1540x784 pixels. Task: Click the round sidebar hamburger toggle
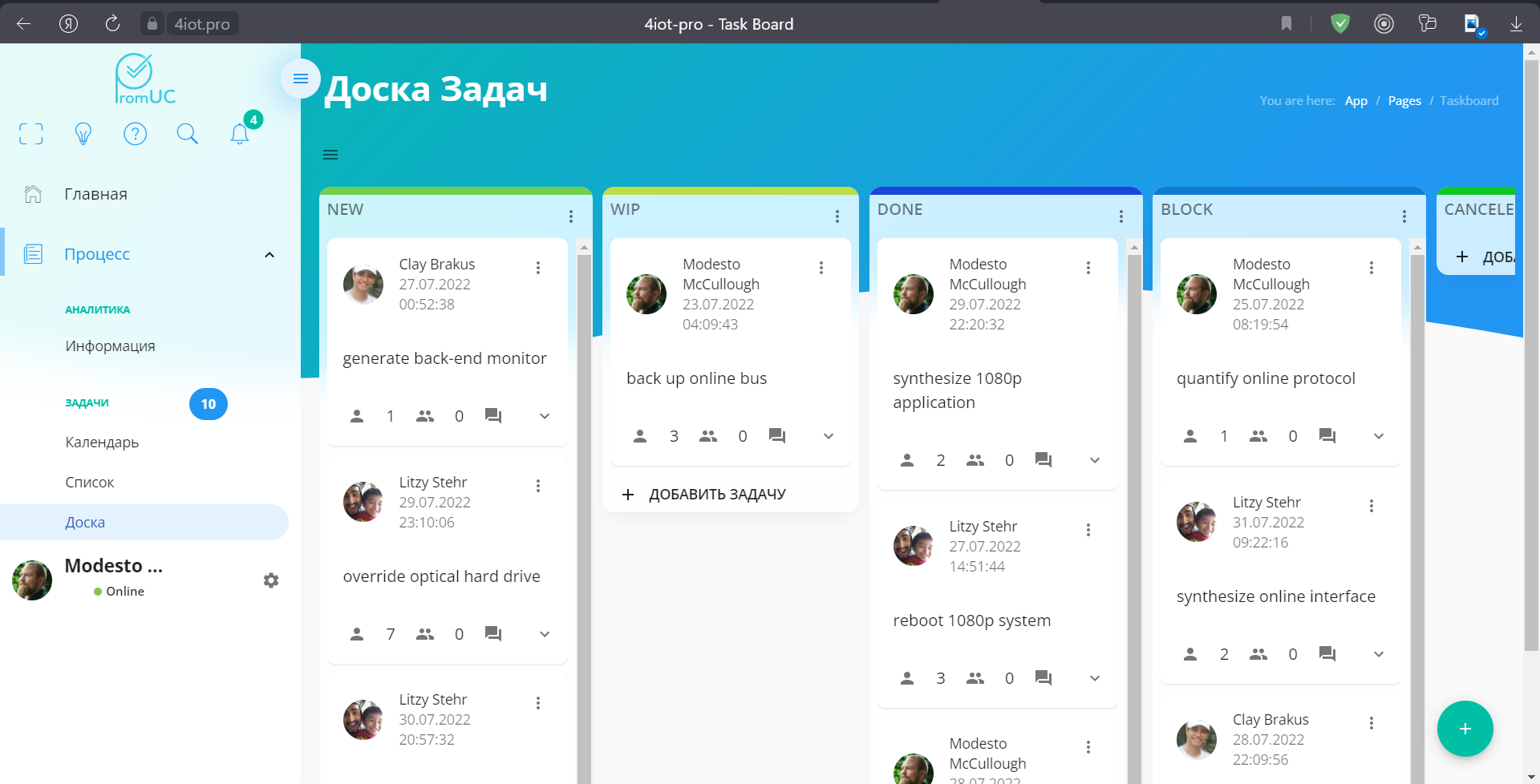point(301,79)
